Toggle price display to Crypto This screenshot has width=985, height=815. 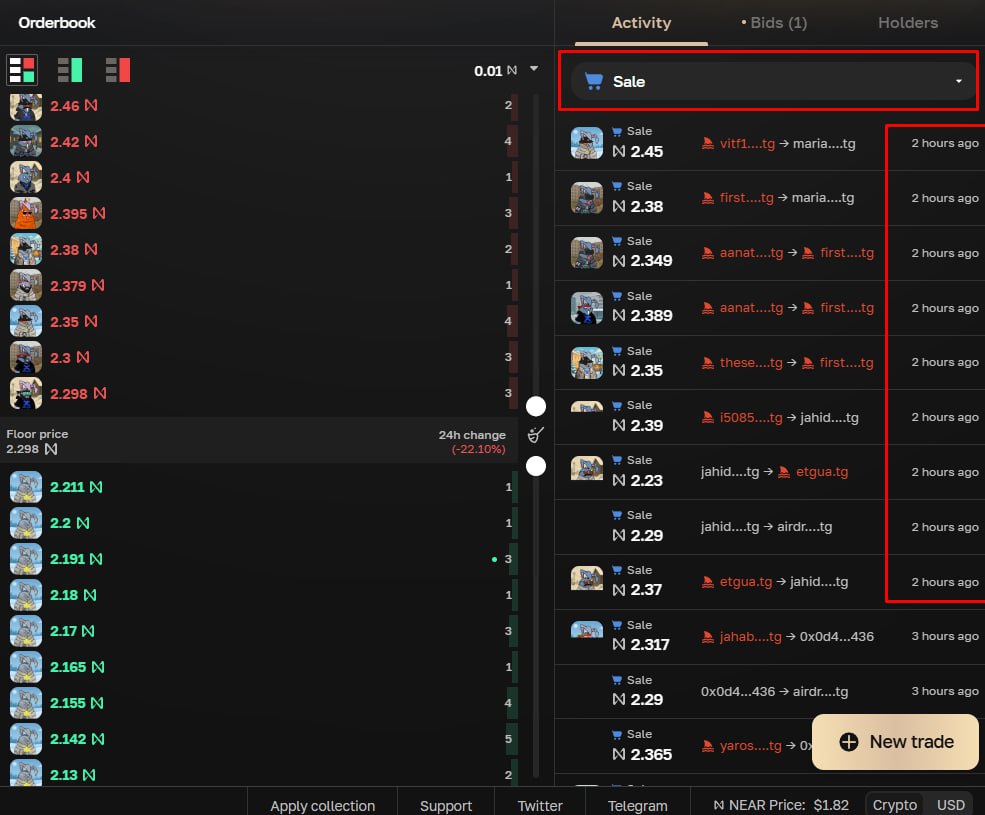point(894,805)
